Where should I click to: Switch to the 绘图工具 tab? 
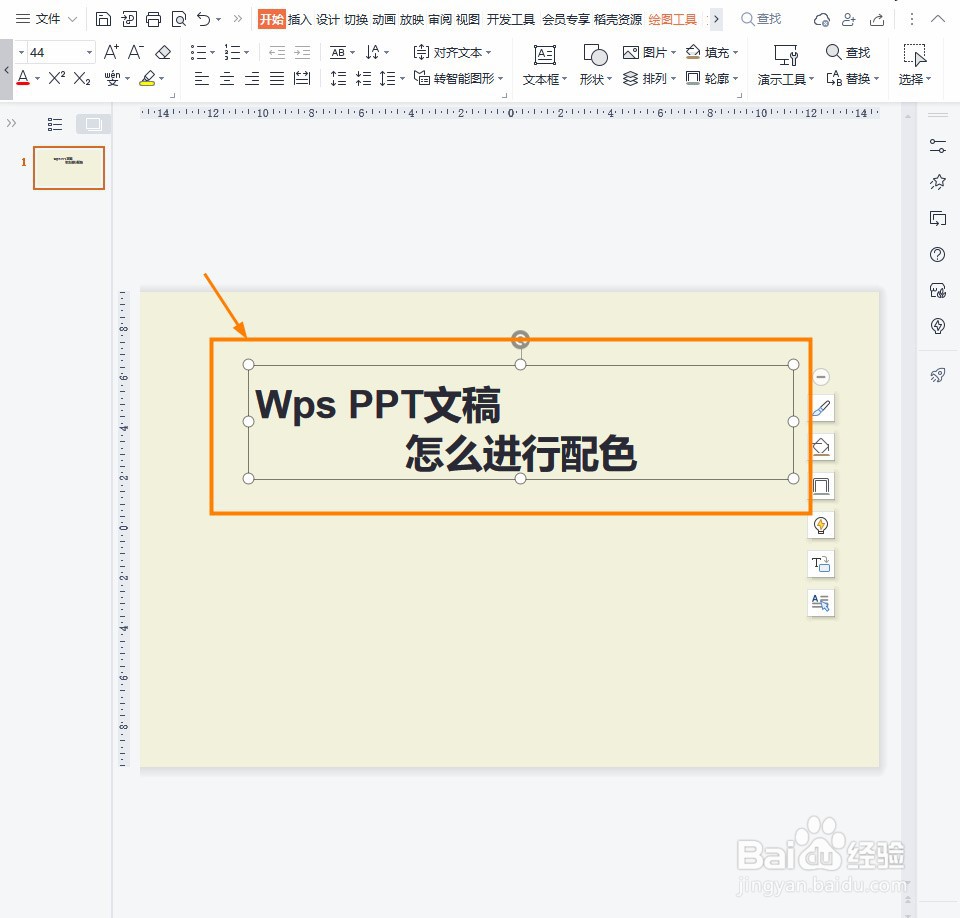click(672, 20)
